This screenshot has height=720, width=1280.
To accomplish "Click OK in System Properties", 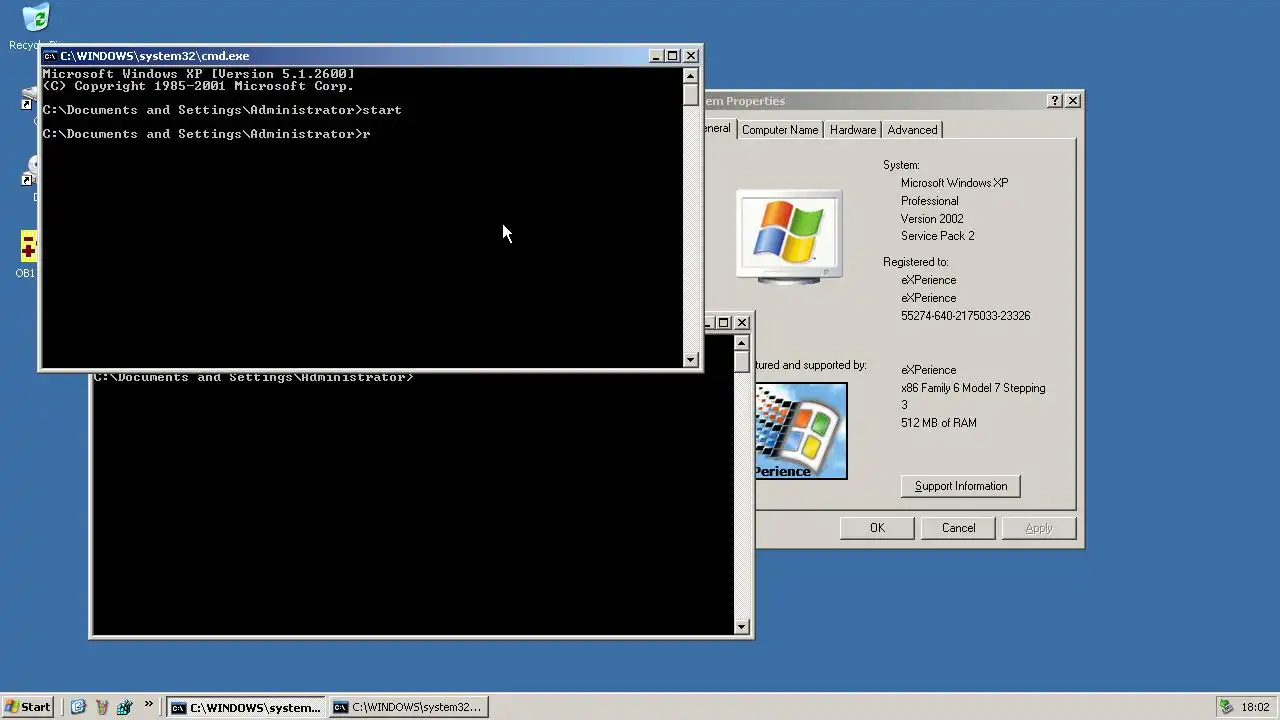I will (877, 528).
